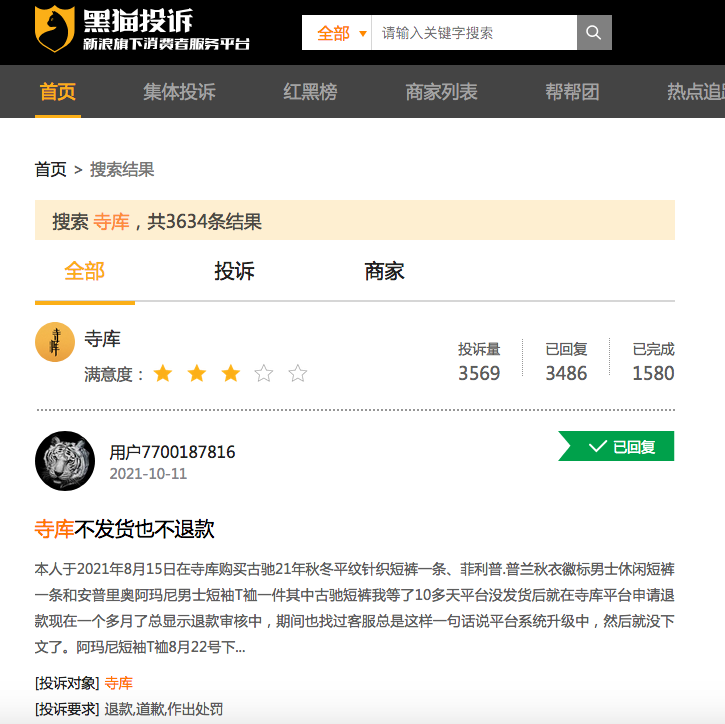Go to 首页 in navigation bar
This screenshot has height=724, width=725.
[x=58, y=92]
